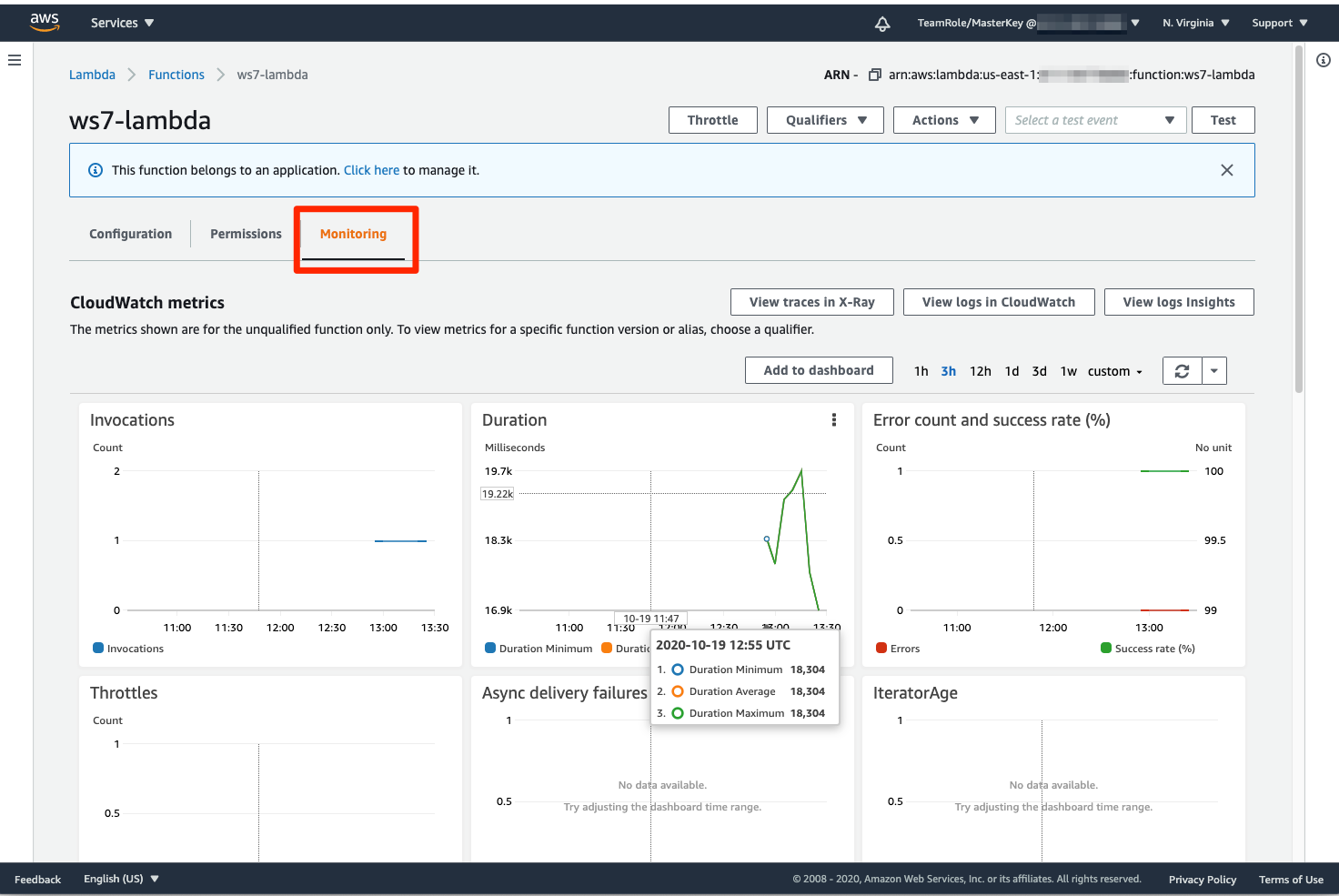Select the 1h time range
The height and width of the screenshot is (896, 1339).
pos(921,371)
